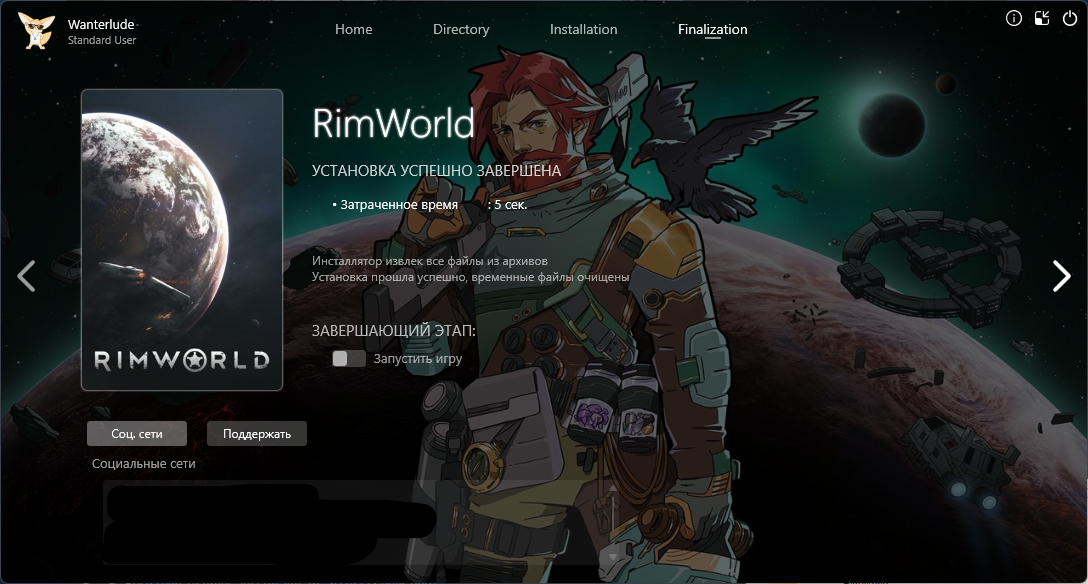Image resolution: width=1088 pixels, height=584 pixels.
Task: Click the power exit icon
Action: pos(1070,19)
